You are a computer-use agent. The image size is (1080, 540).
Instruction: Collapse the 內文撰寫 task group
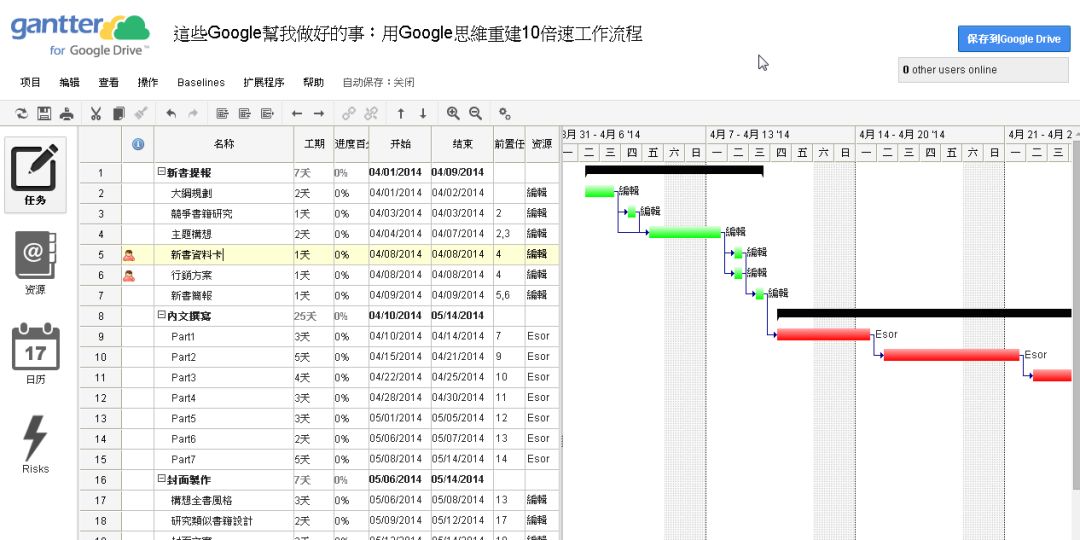[x=160, y=316]
